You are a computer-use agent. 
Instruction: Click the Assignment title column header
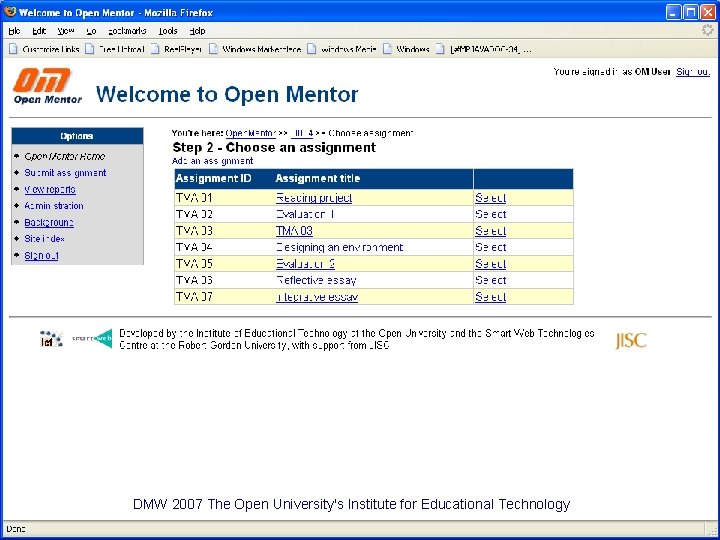[318, 179]
